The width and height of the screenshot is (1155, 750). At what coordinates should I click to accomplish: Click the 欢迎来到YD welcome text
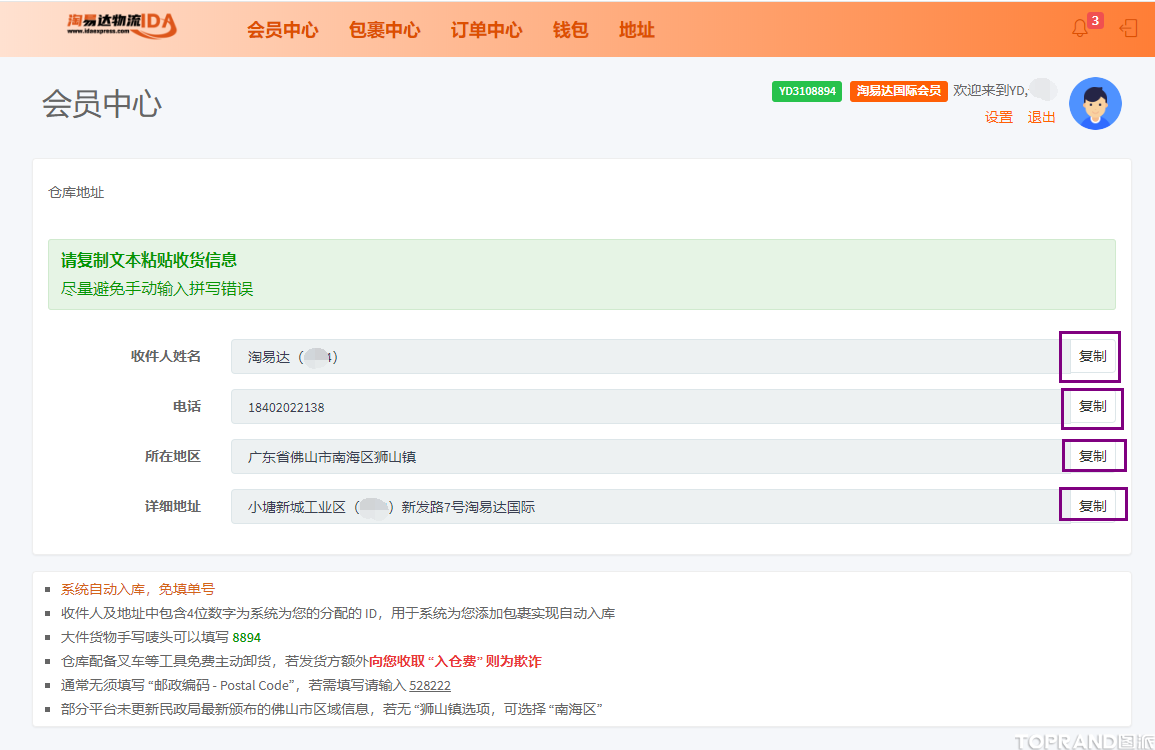coord(990,91)
